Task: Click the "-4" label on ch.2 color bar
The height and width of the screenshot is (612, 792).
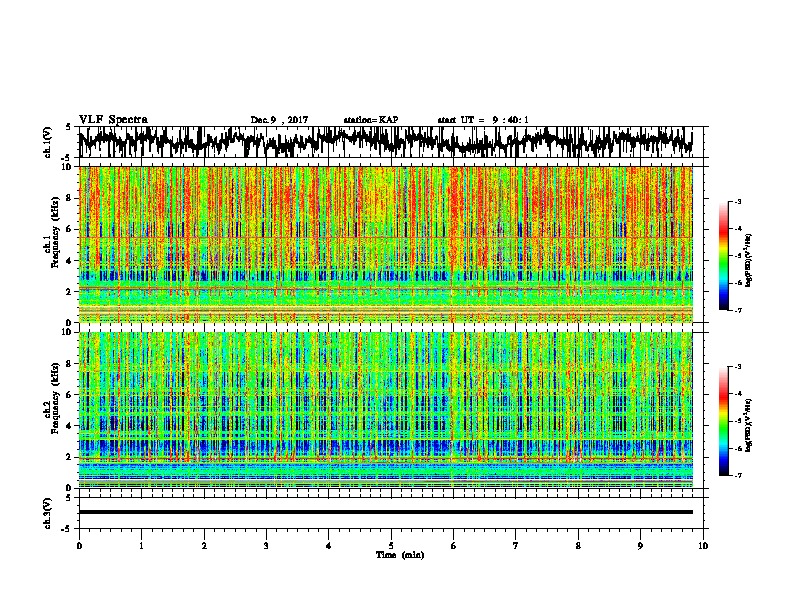Action: [x=738, y=393]
